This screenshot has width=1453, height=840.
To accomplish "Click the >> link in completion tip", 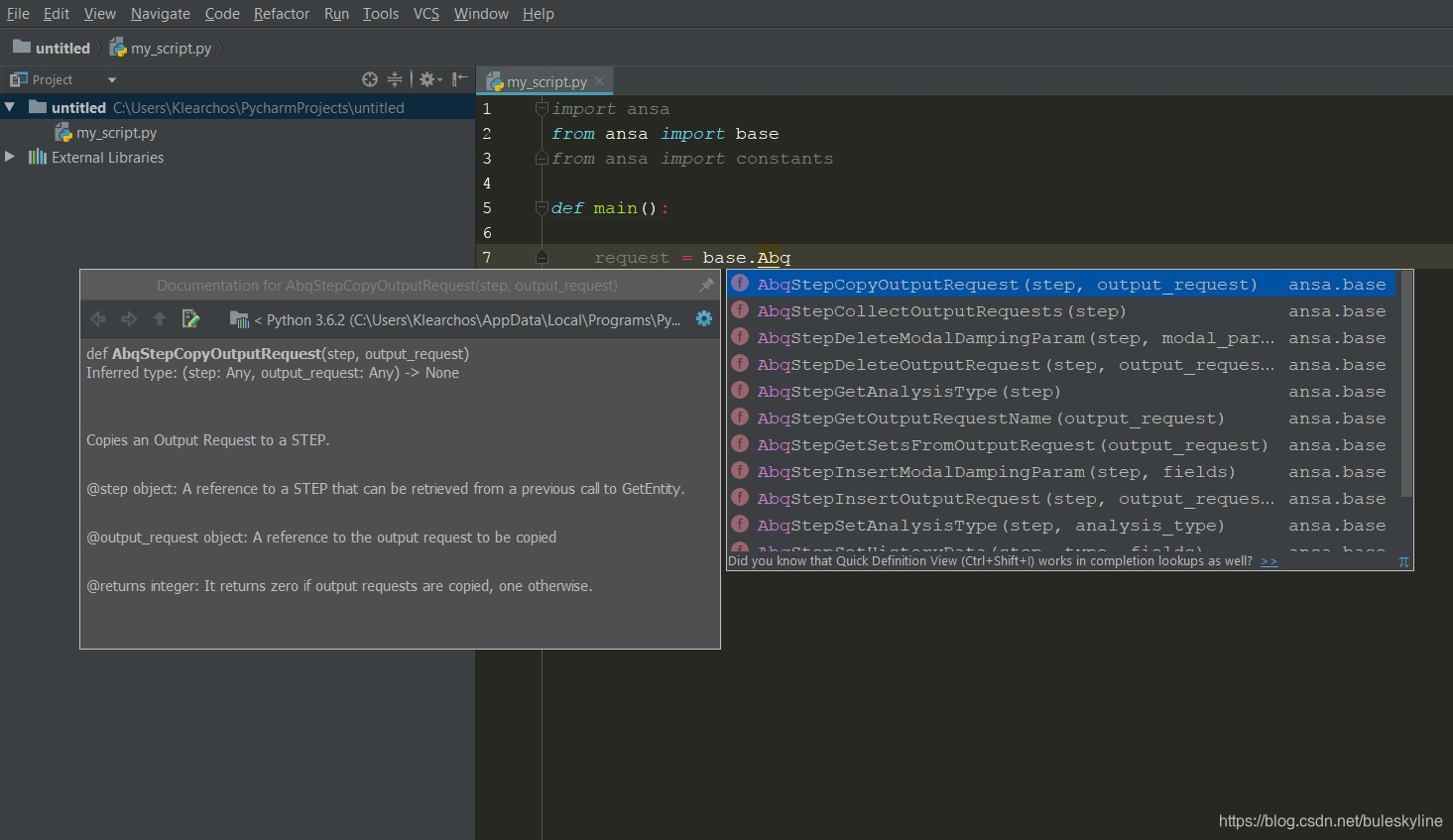I will (1269, 561).
